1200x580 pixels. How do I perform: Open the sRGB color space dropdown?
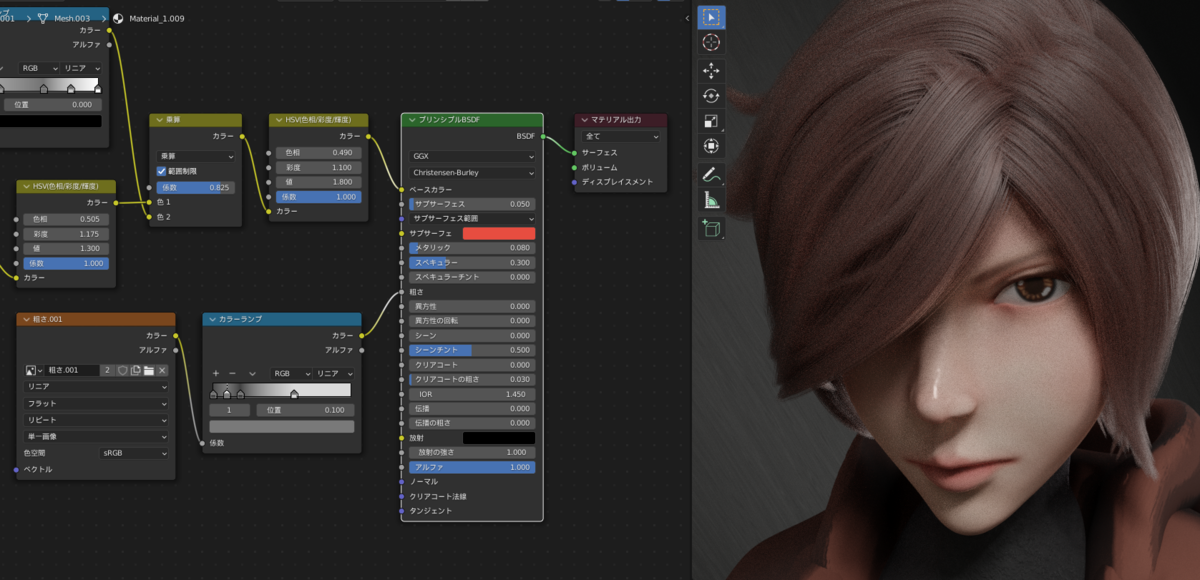pyautogui.click(x=134, y=453)
